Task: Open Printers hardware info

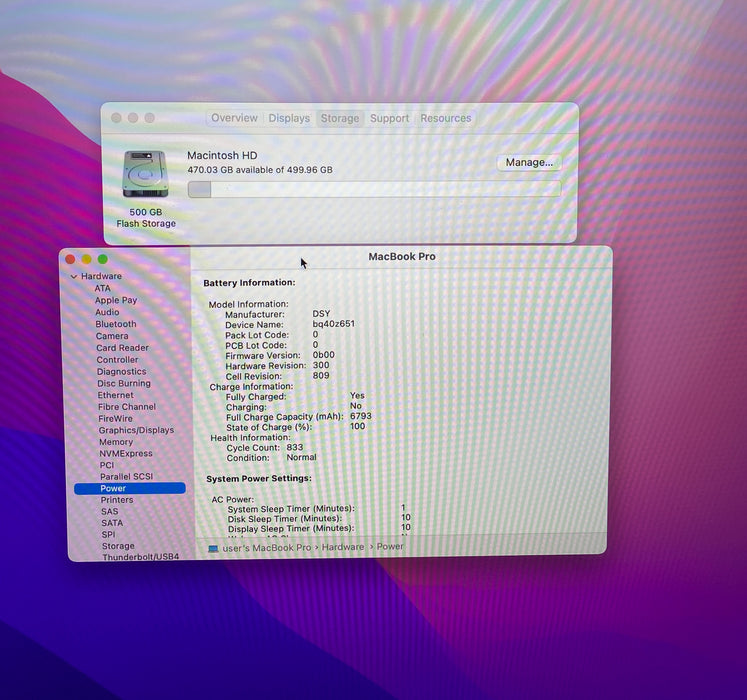Action: coord(117,500)
